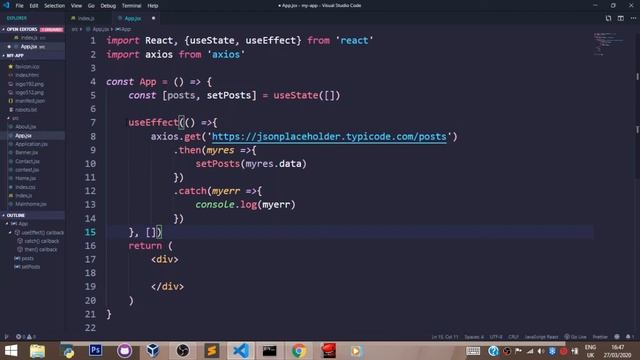Open the Go menu
640x360 pixels.
pos(91,6)
